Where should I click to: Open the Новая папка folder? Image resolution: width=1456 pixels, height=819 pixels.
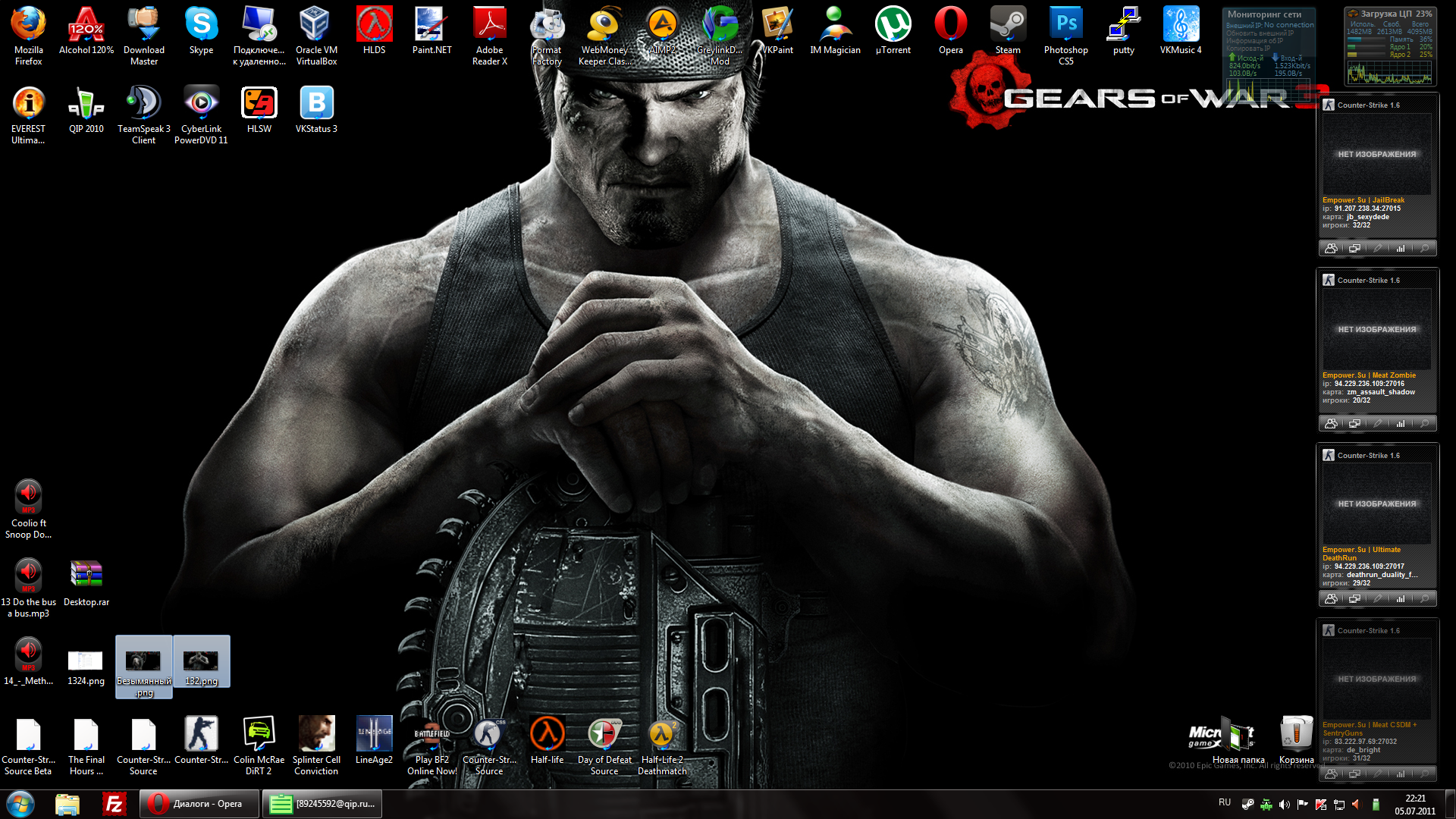tap(1238, 741)
